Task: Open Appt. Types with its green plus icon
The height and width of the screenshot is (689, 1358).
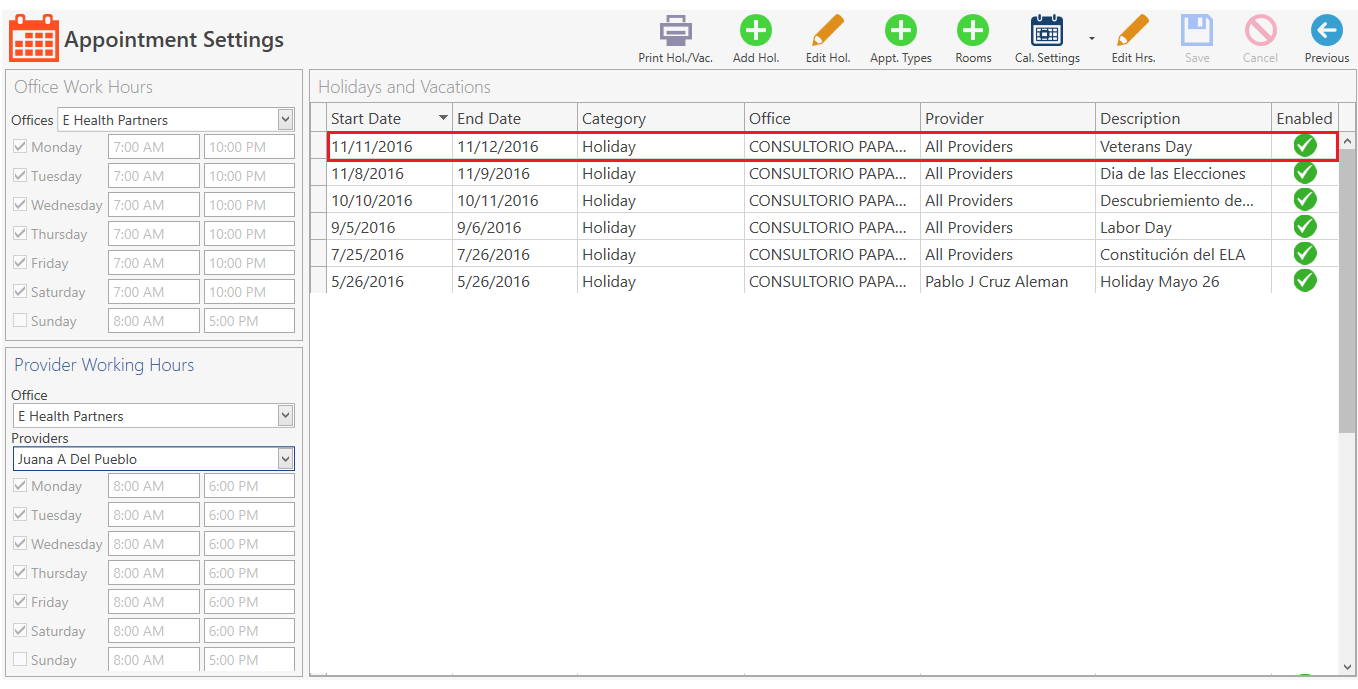Action: tap(900, 30)
